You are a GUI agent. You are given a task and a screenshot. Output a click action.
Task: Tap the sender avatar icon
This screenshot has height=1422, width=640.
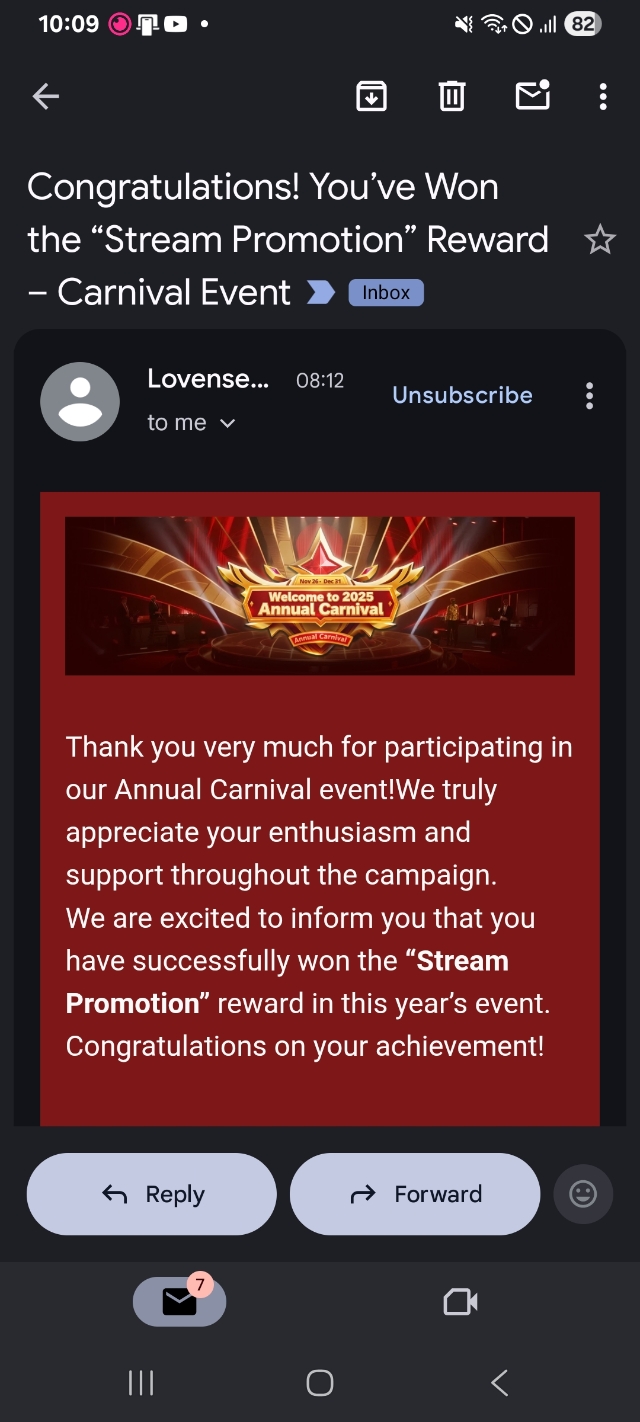80,401
